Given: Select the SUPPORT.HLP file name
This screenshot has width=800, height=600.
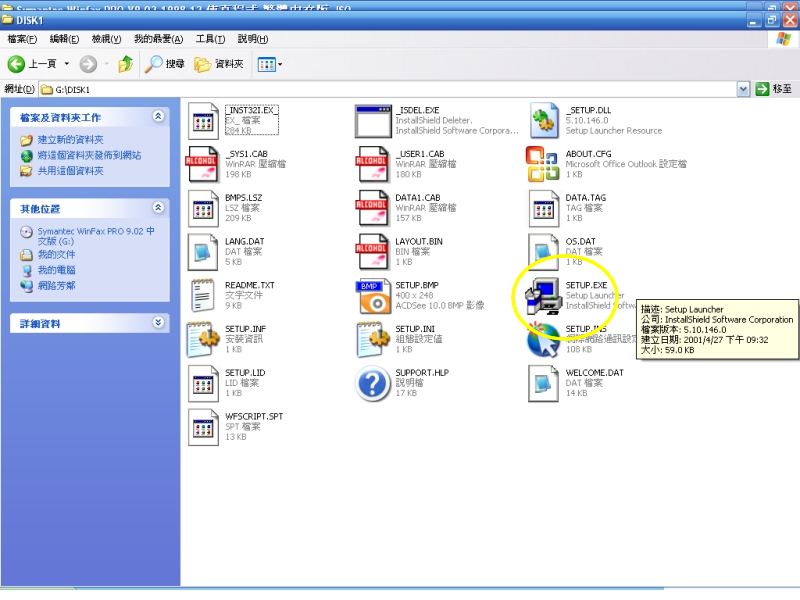Looking at the screenshot, I should coord(422,372).
